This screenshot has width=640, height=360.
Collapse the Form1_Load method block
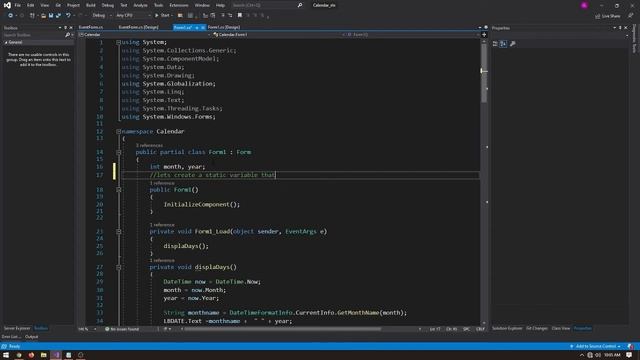coord(118,231)
